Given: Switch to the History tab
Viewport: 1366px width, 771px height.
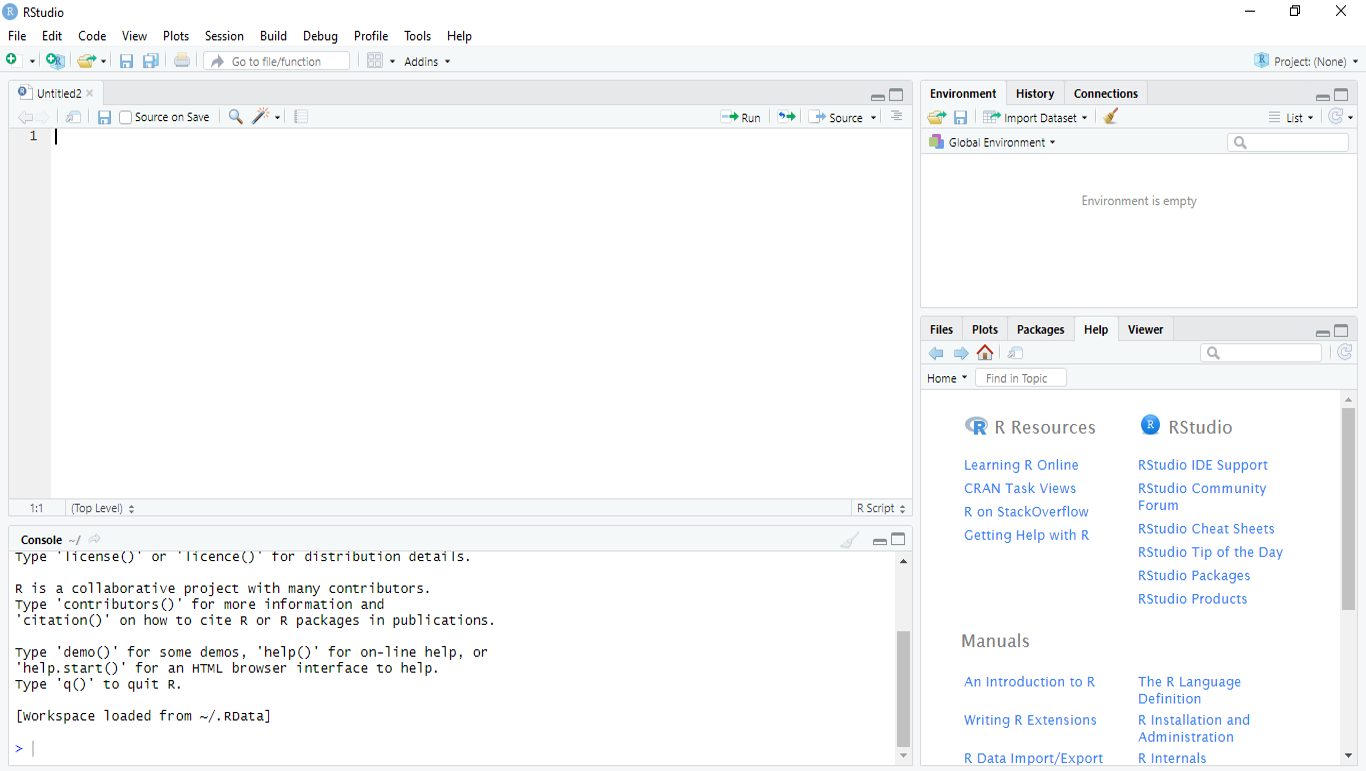Looking at the screenshot, I should tap(1035, 93).
